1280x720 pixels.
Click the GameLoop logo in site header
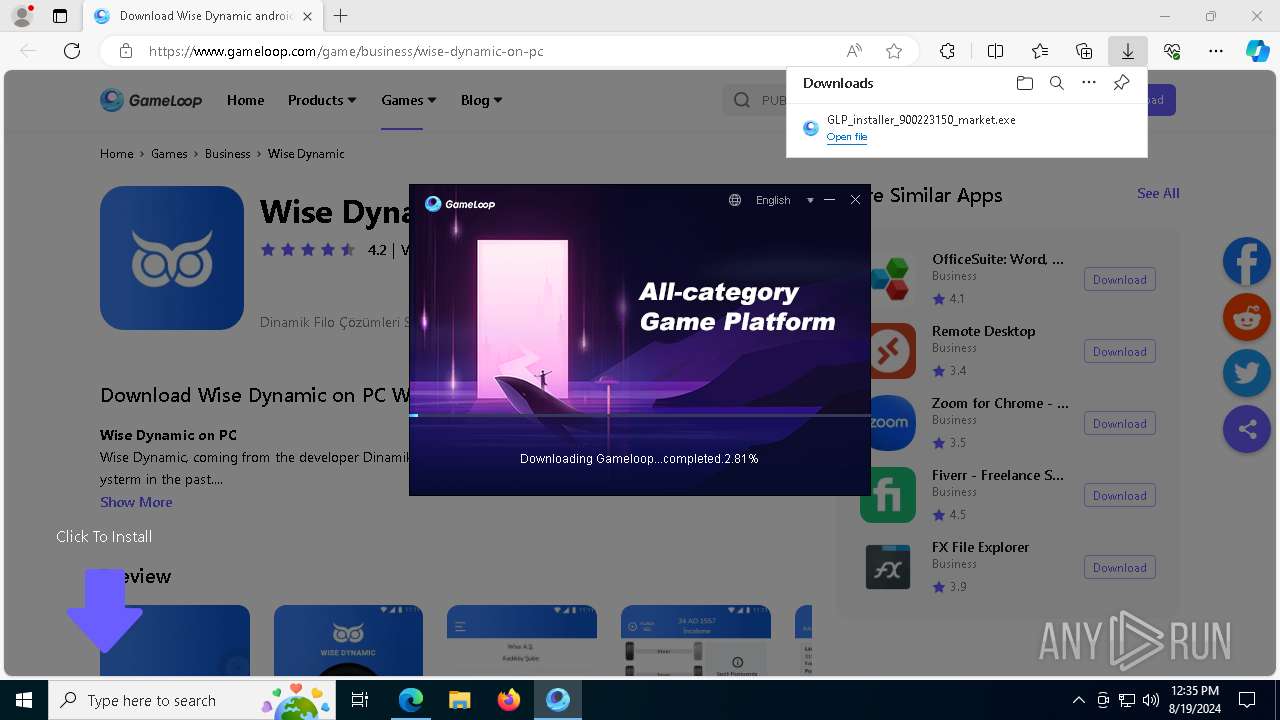151,100
